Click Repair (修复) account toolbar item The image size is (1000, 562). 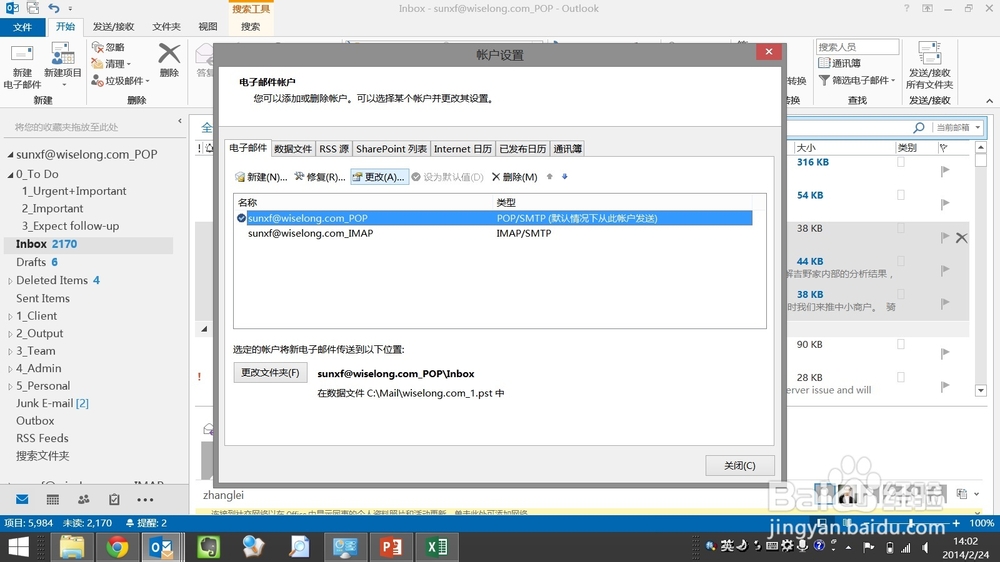tap(320, 177)
